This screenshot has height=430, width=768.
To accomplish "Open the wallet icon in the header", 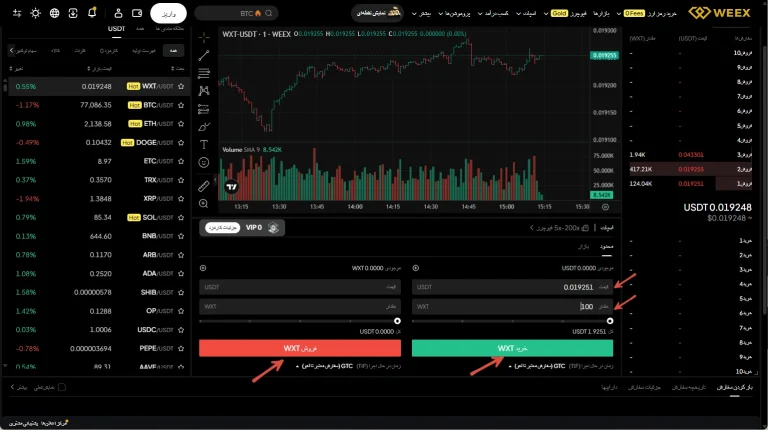I will click(x=137, y=13).
